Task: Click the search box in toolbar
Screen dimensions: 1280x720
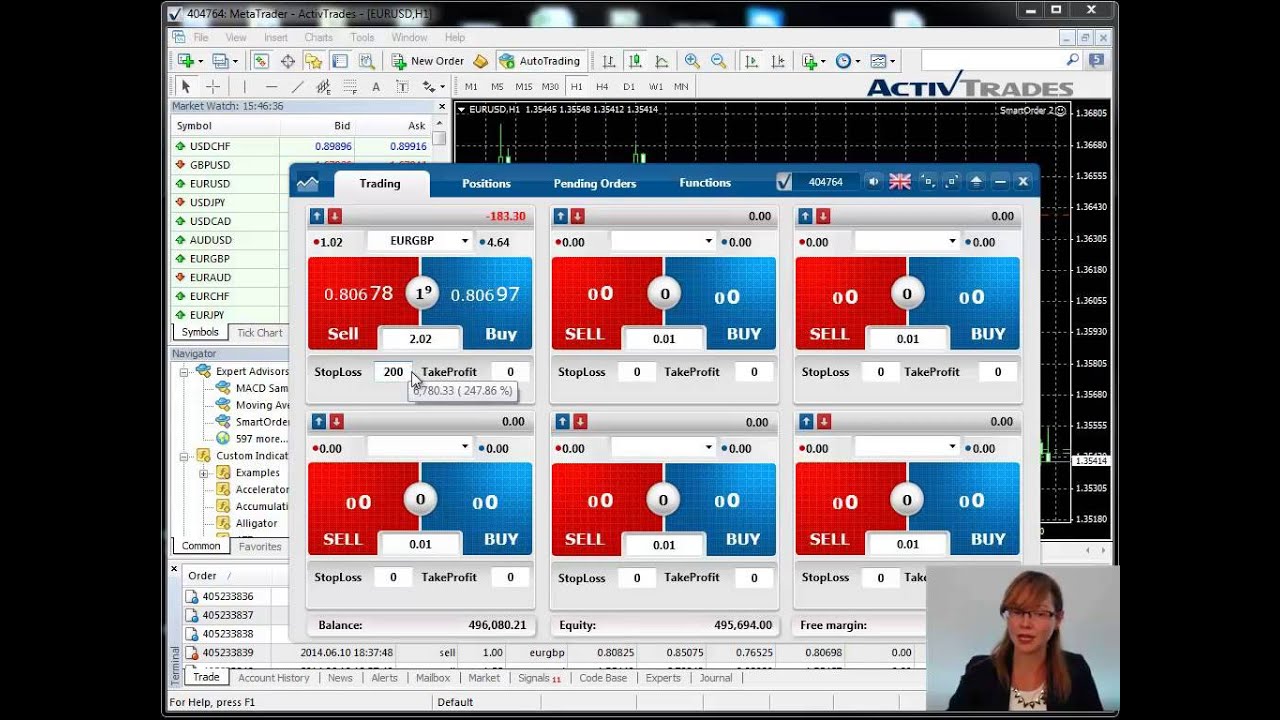Action: 992,61
